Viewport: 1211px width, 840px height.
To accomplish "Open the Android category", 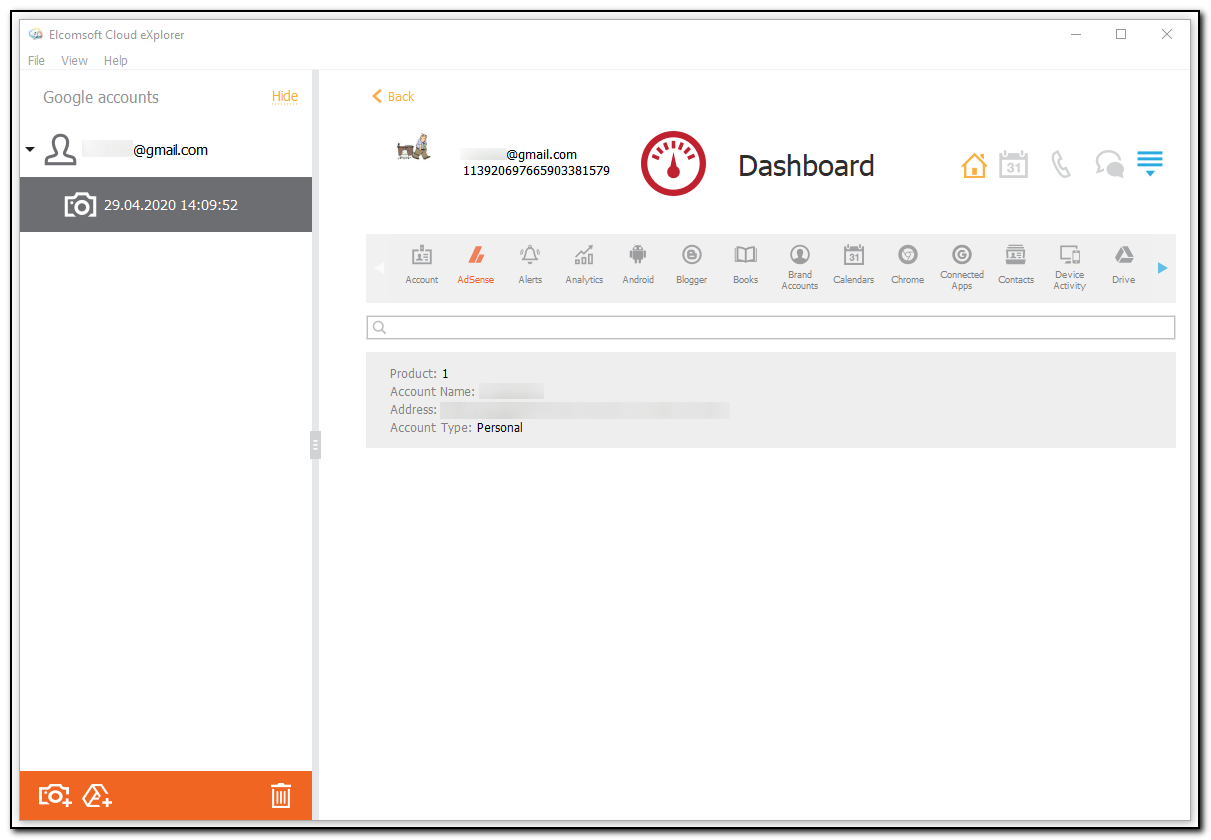I will click(637, 264).
